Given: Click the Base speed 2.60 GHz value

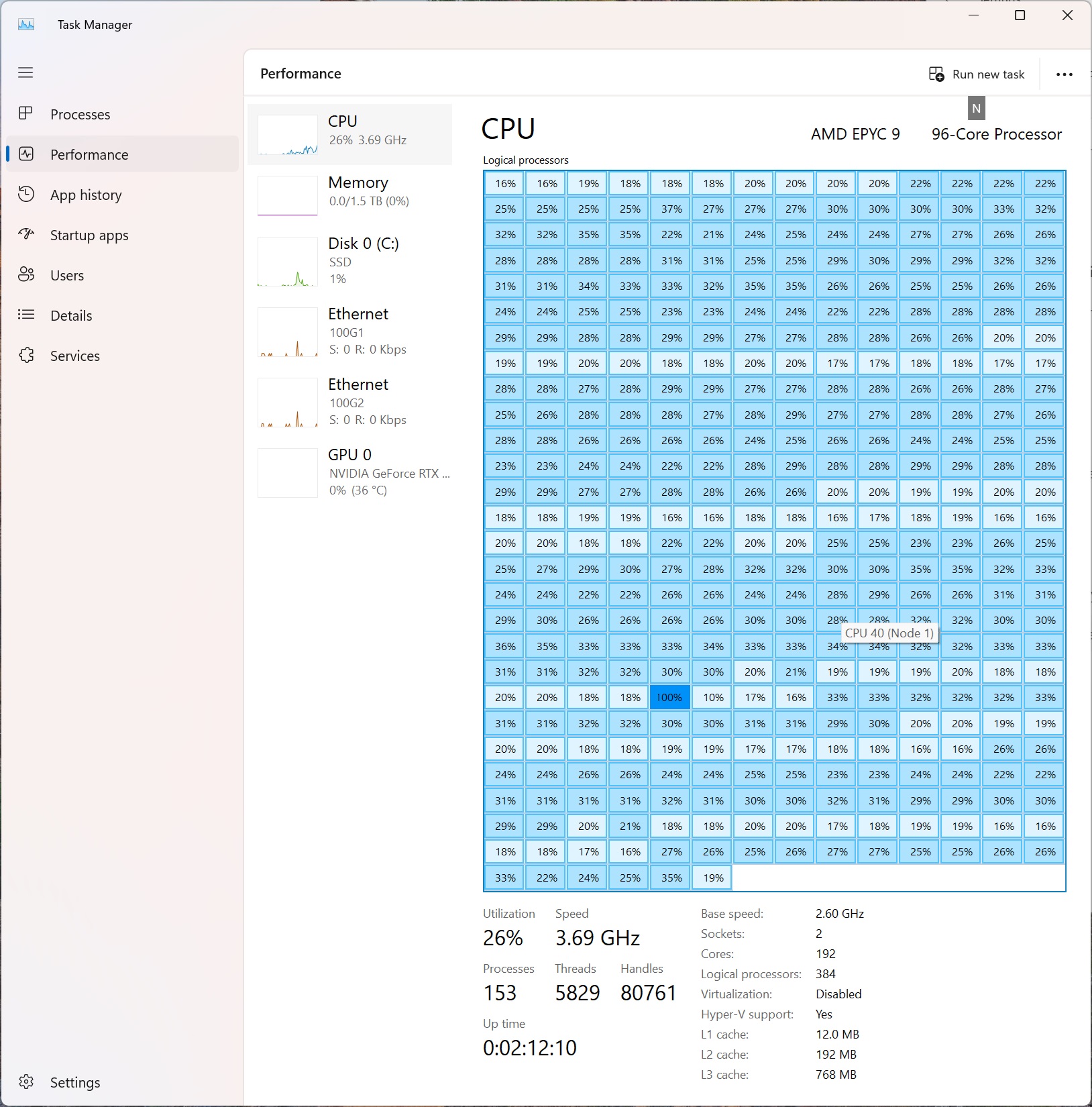Looking at the screenshot, I should (x=840, y=914).
